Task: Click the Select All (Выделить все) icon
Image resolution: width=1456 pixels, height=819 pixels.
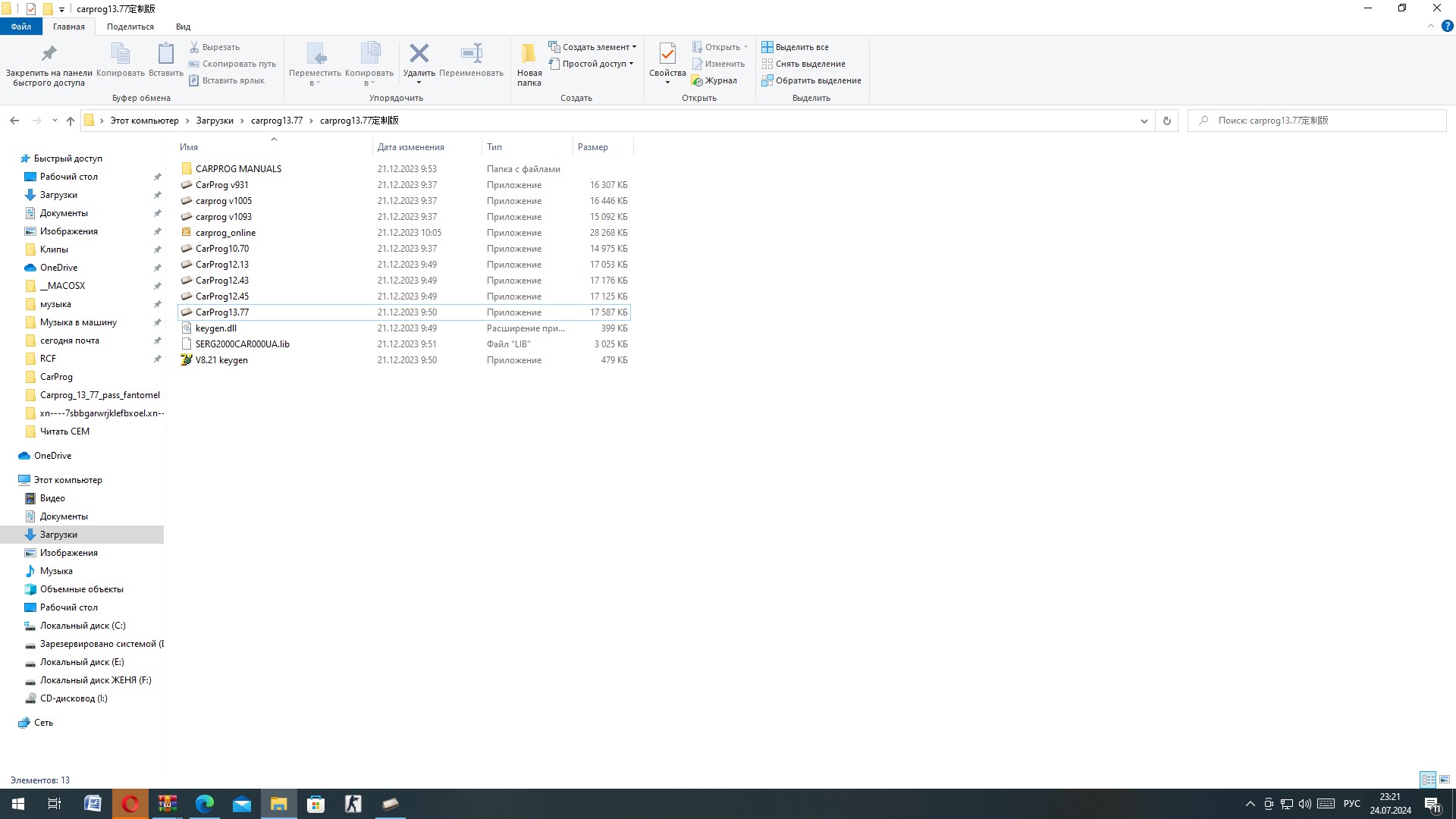Action: pyautogui.click(x=767, y=47)
